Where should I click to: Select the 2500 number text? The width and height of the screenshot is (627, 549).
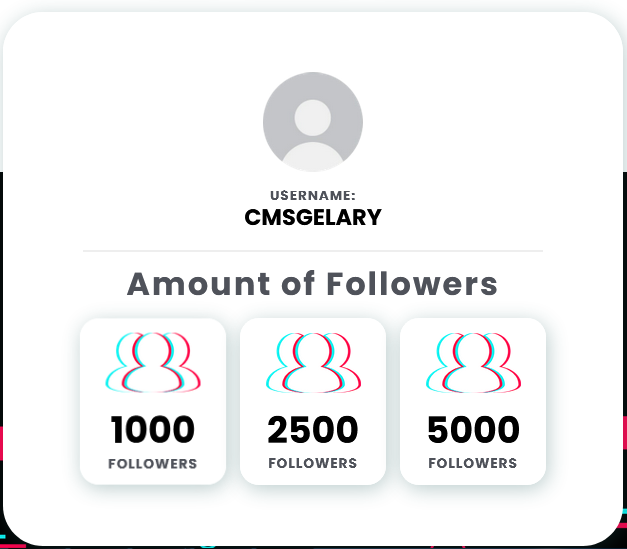(x=313, y=430)
